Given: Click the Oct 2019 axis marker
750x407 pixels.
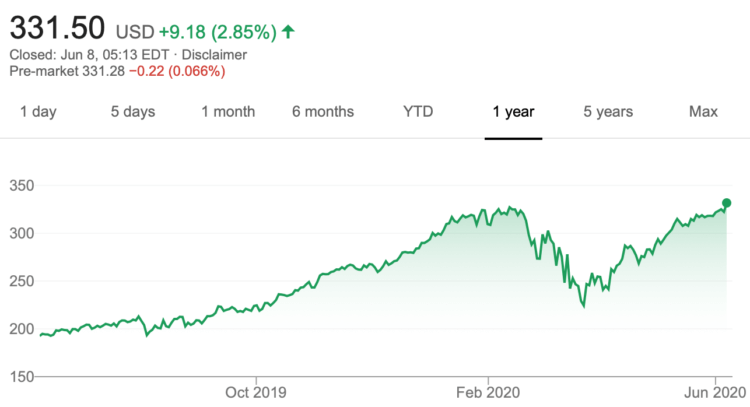Looking at the screenshot, I should pos(256,393).
